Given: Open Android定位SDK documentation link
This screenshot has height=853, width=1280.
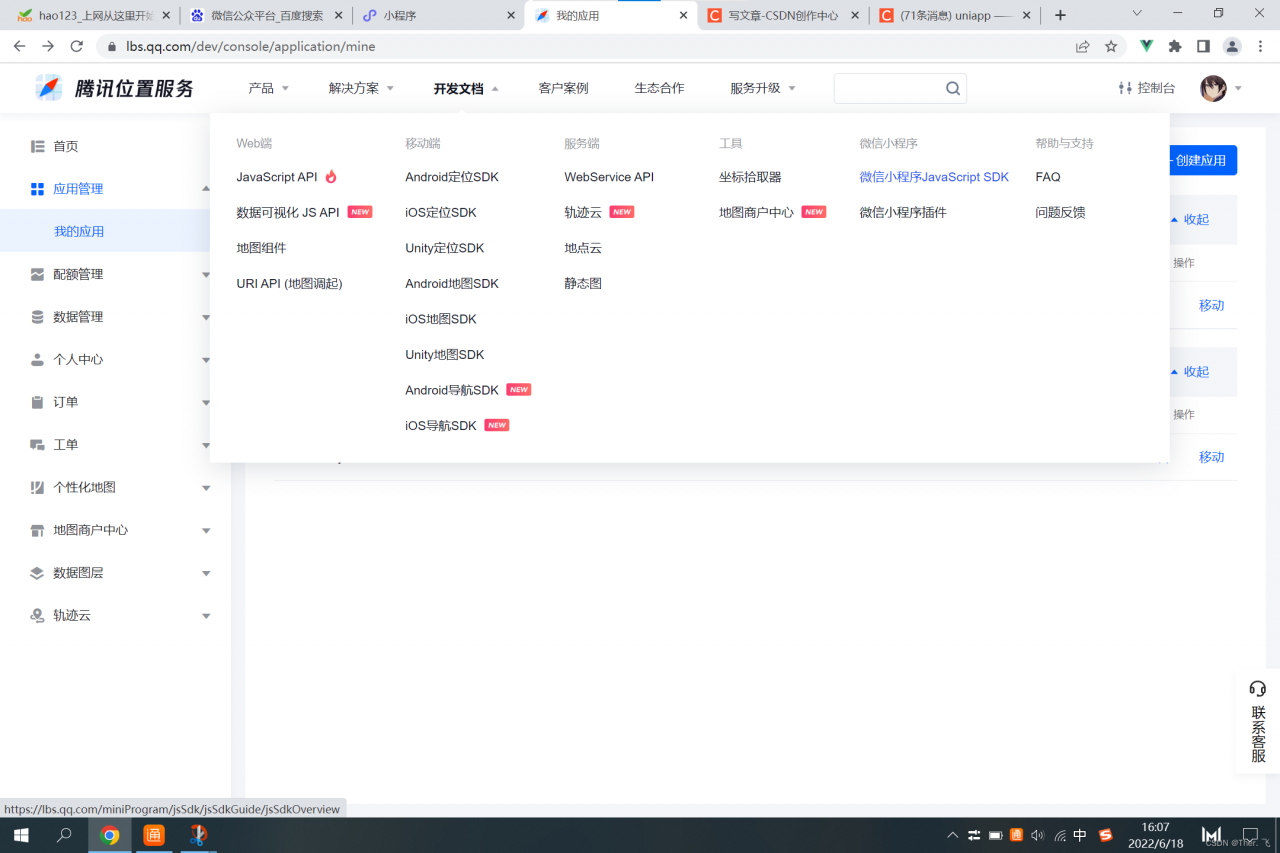Looking at the screenshot, I should click(452, 177).
